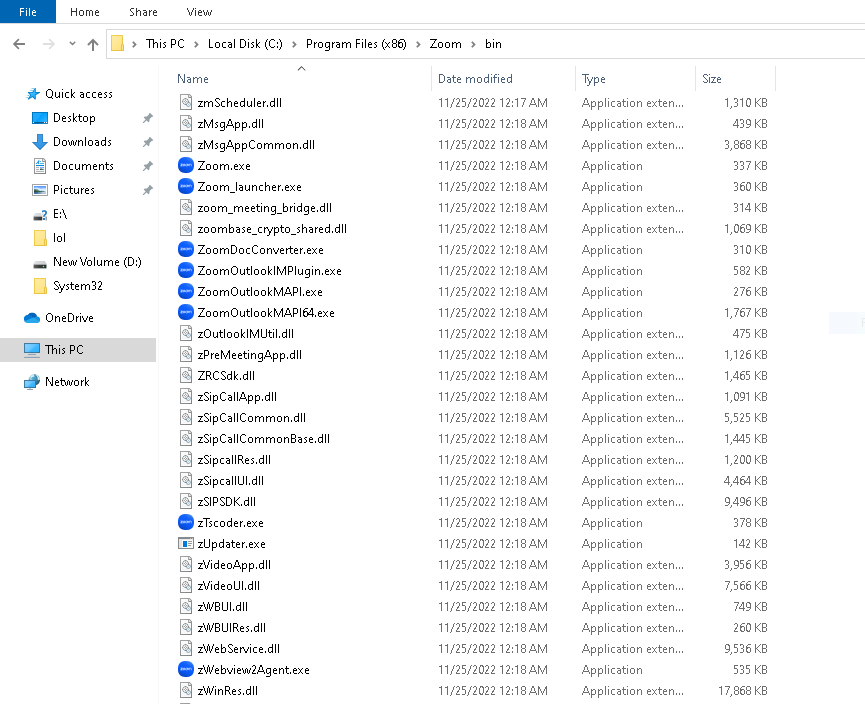Select file zVideoUI.dll
Viewport: 865px width, 704px height.
228,585
